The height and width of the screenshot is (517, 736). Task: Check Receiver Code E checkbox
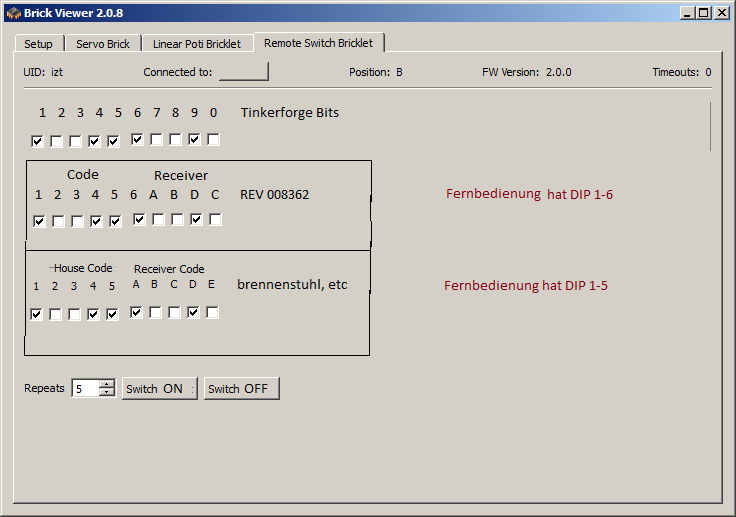point(212,312)
